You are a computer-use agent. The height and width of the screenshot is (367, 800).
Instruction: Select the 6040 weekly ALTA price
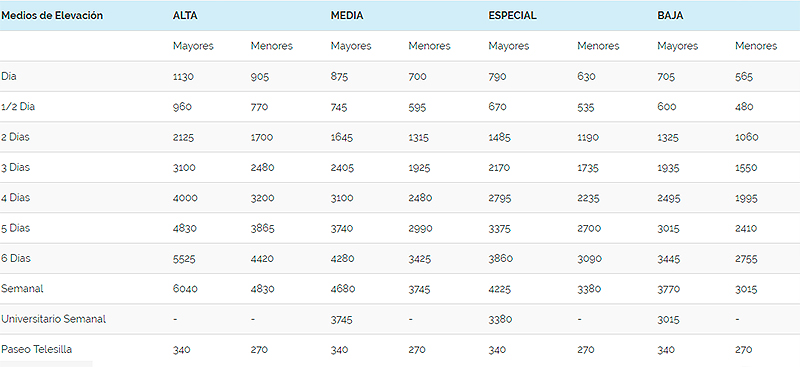[x=185, y=289]
